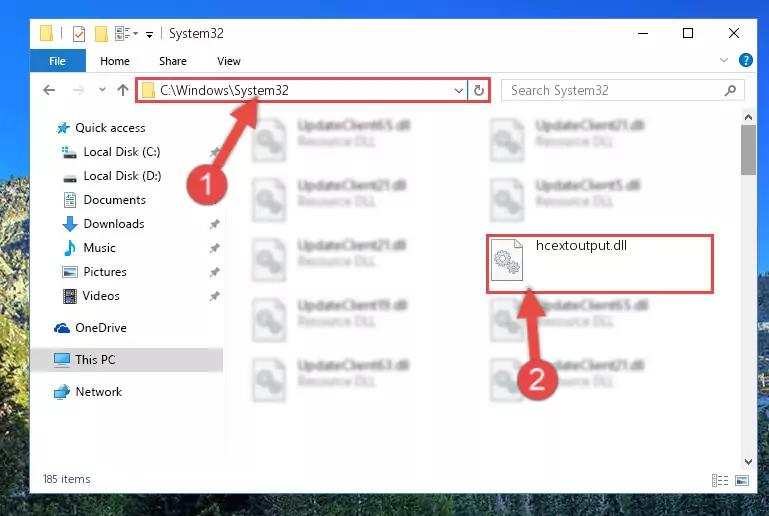Click the New Folder icon in quick access toolbar
769x516 pixels.
point(101,34)
